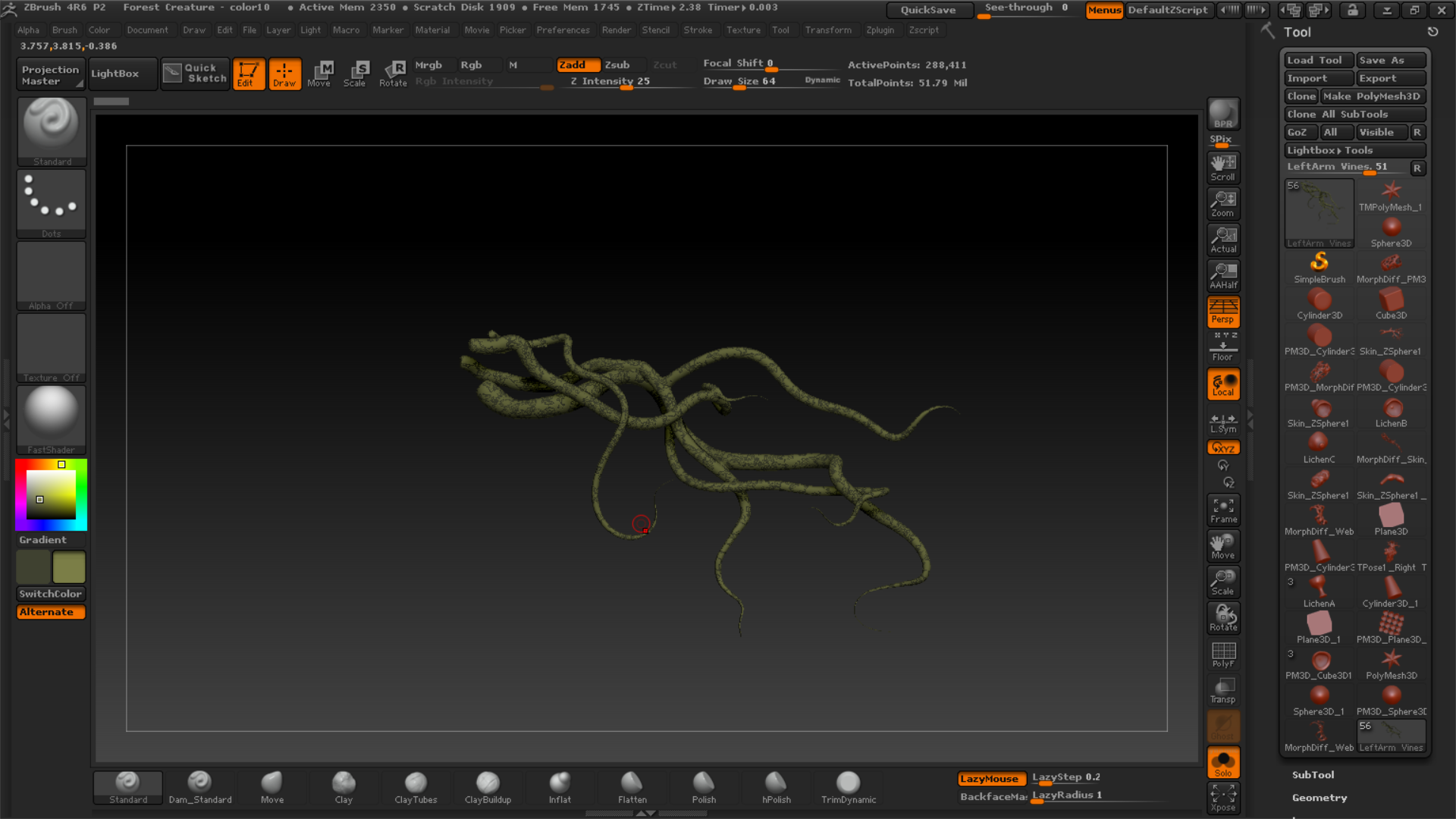Screen dimensions: 1456x819
Task: Toggle Persp perspective view
Action: tap(1223, 311)
